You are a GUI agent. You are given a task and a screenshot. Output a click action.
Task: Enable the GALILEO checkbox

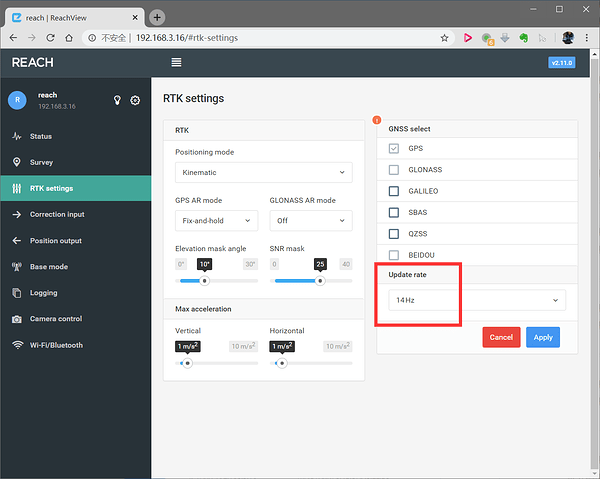click(x=394, y=191)
